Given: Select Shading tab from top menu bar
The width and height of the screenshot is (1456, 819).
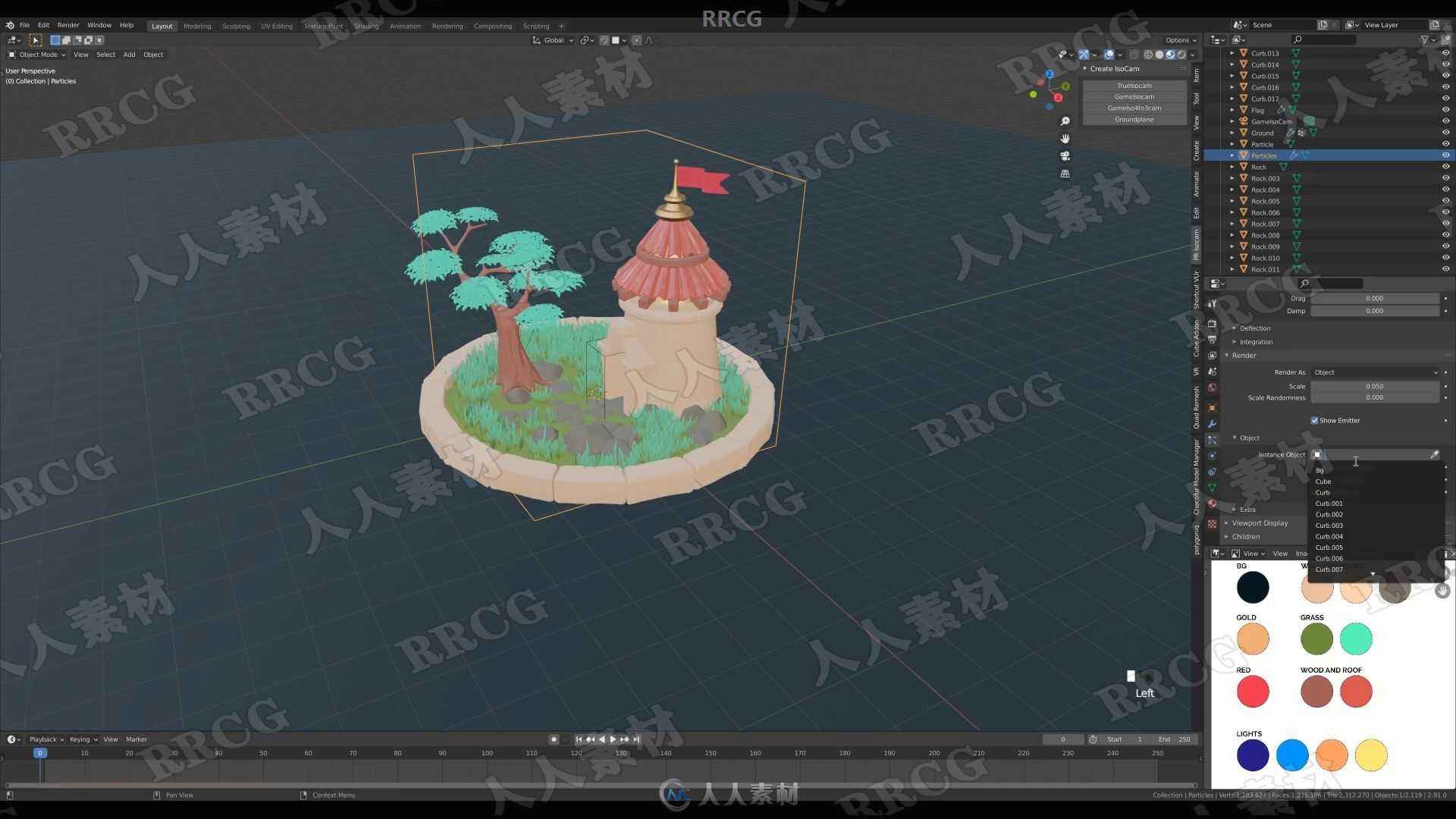Looking at the screenshot, I should [367, 25].
